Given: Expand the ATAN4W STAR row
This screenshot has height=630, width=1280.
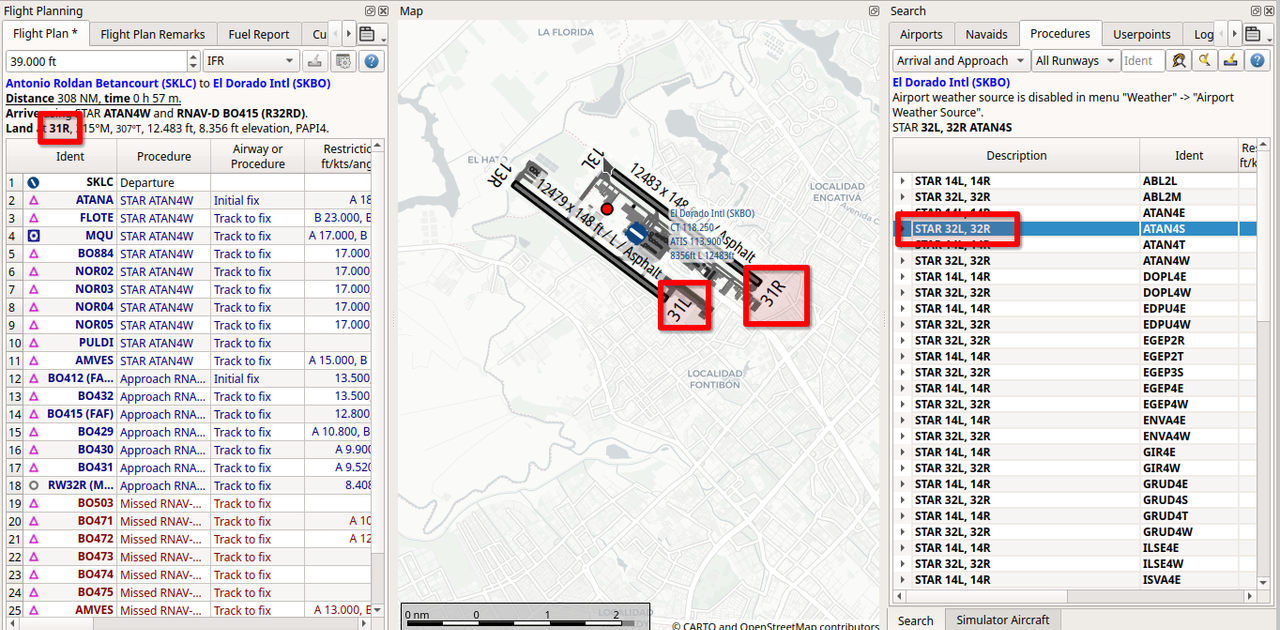Looking at the screenshot, I should click(903, 261).
